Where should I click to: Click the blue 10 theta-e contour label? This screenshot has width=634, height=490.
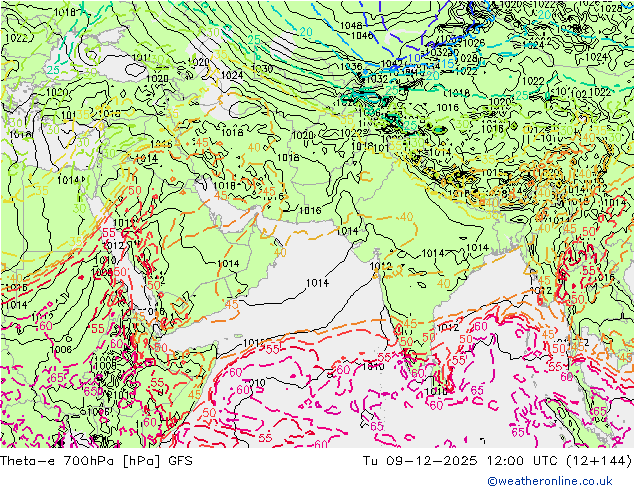coord(414,58)
